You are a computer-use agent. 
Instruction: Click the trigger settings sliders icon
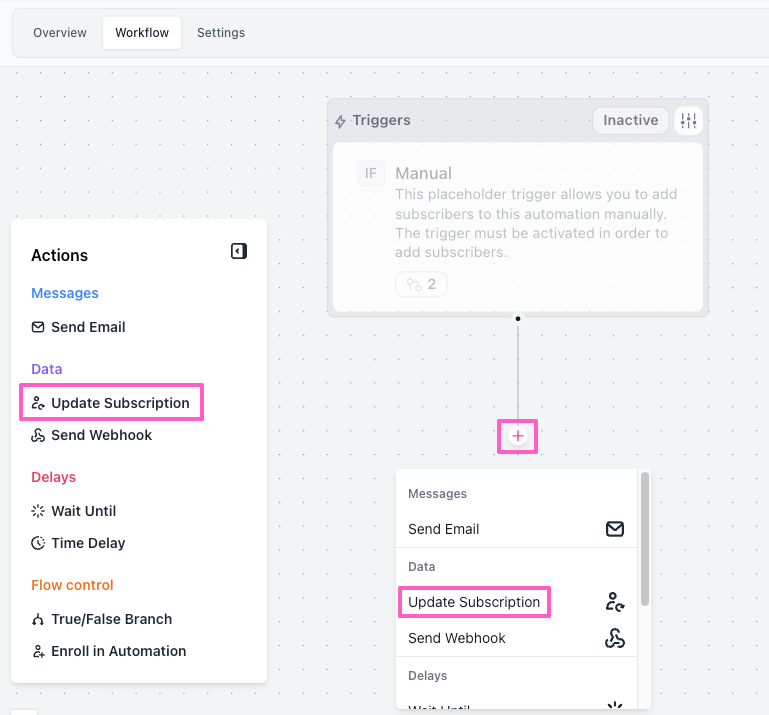point(689,121)
